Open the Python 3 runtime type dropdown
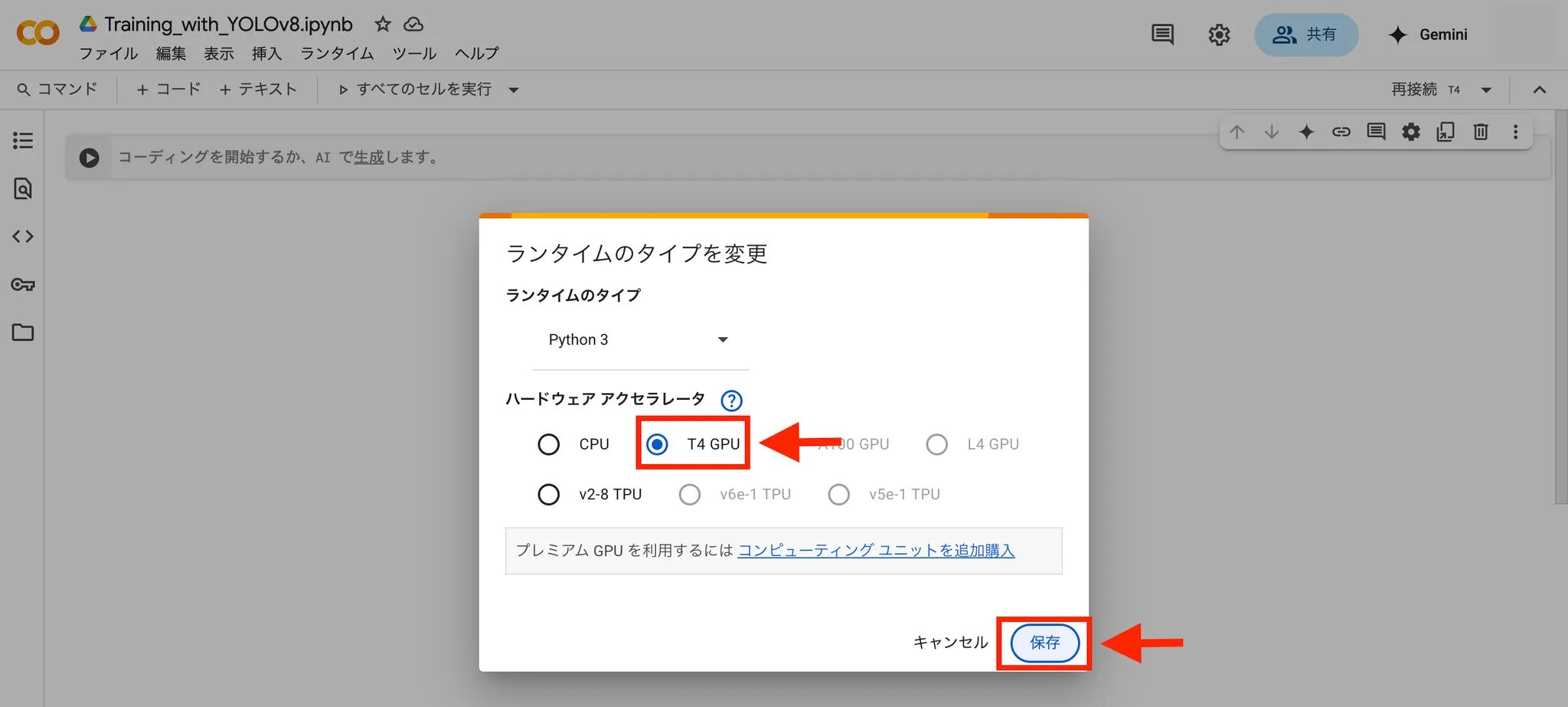This screenshot has width=1568, height=707. (x=640, y=340)
